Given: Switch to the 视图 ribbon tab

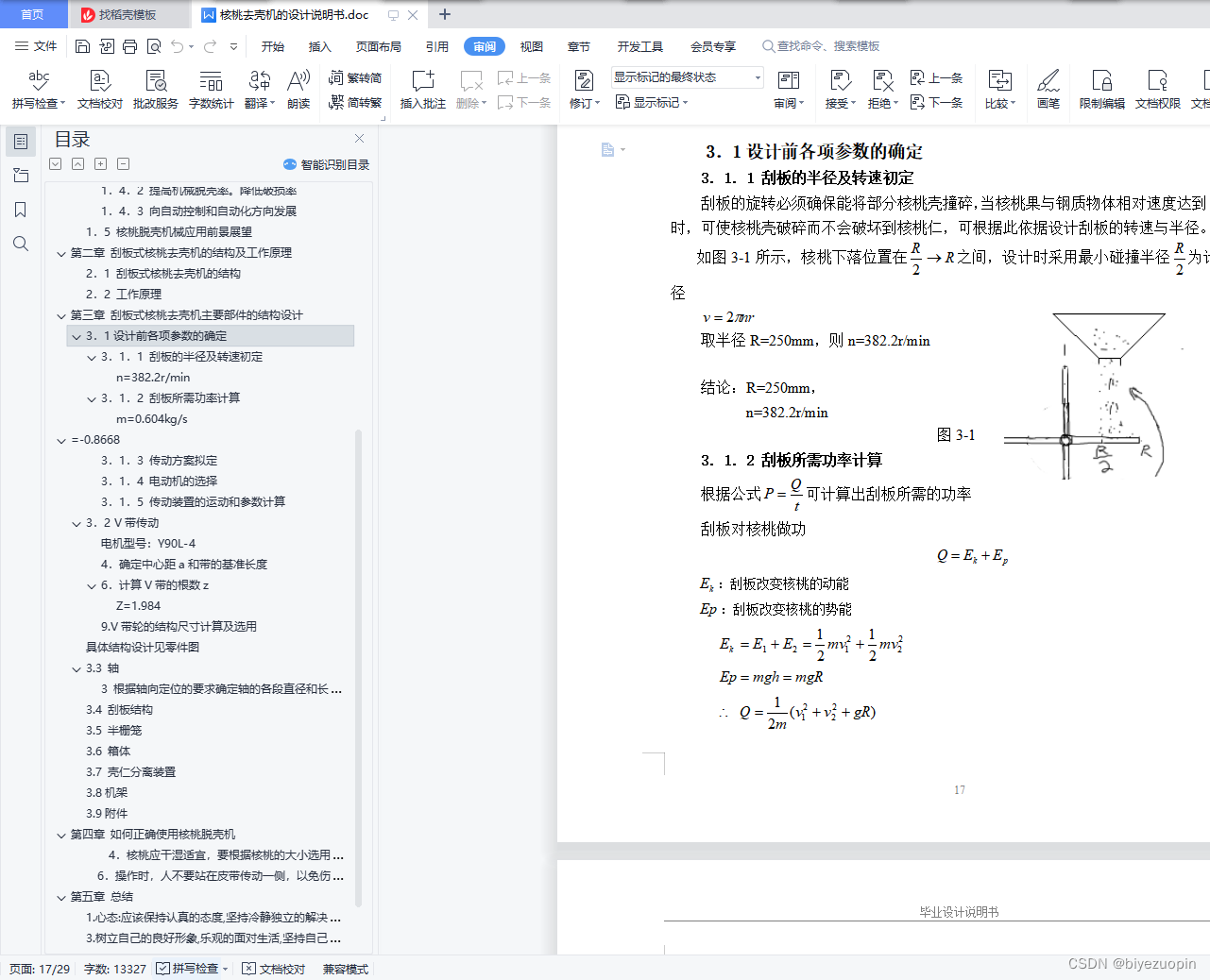Looking at the screenshot, I should pos(532,46).
